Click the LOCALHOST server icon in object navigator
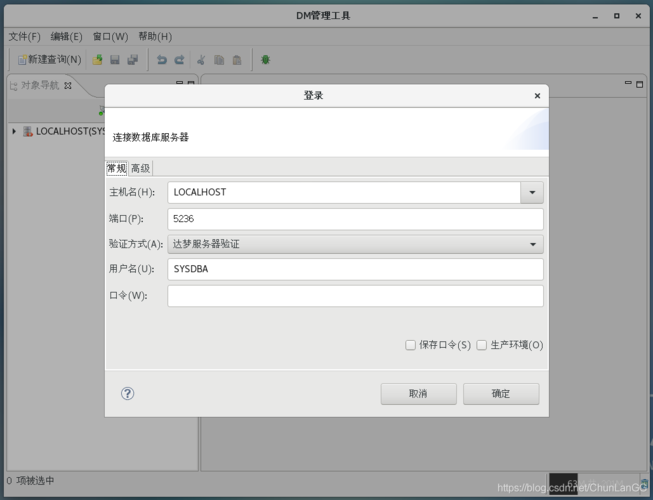The image size is (653, 500). click(x=27, y=132)
